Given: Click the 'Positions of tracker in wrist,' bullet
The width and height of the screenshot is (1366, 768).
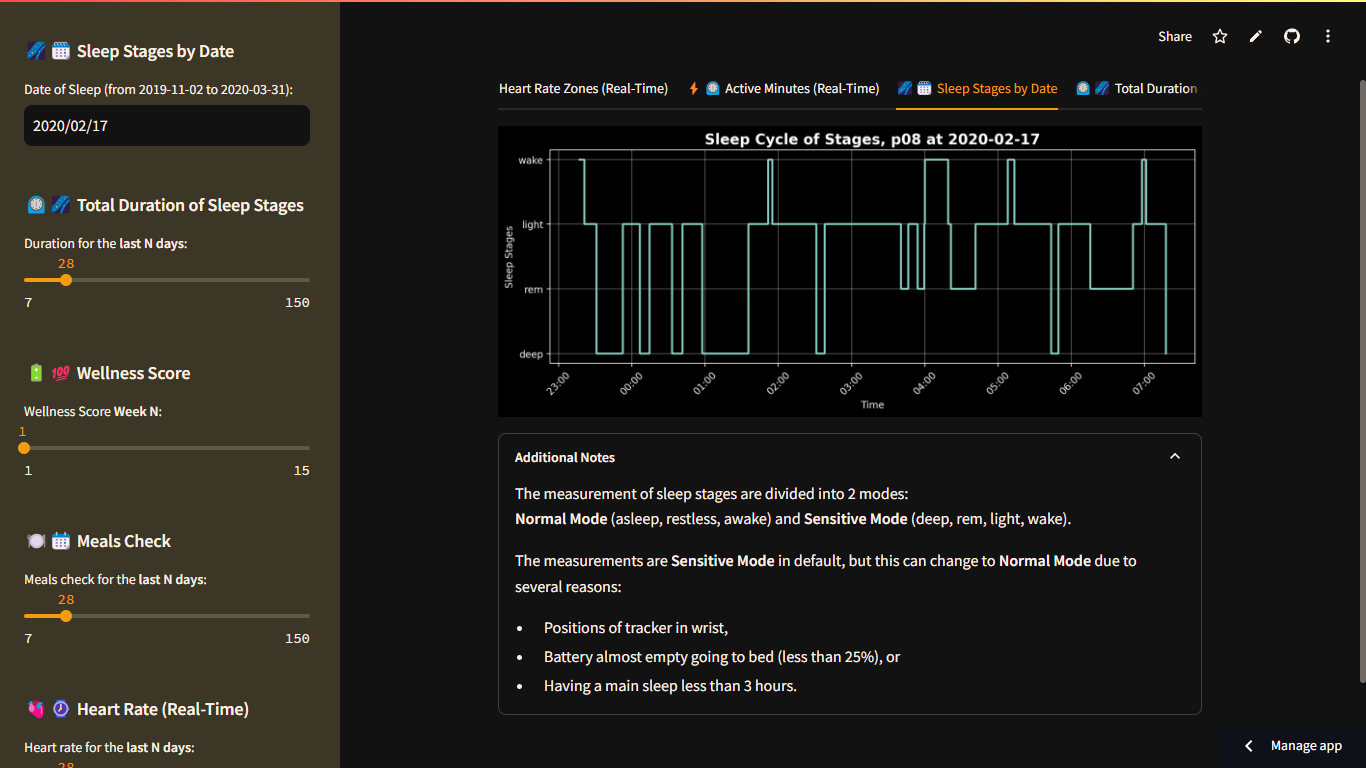Looking at the screenshot, I should click(636, 628).
